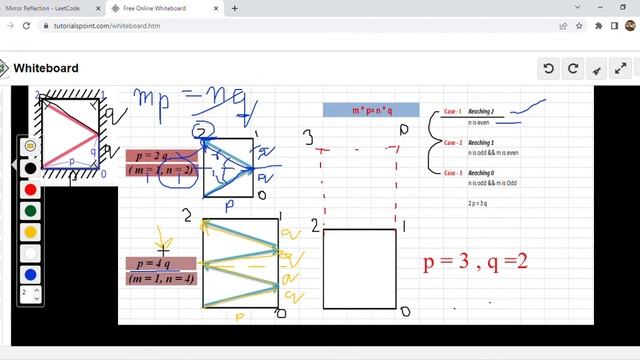
Task: Increase pen size with the up arrow
Action: (x=37, y=290)
